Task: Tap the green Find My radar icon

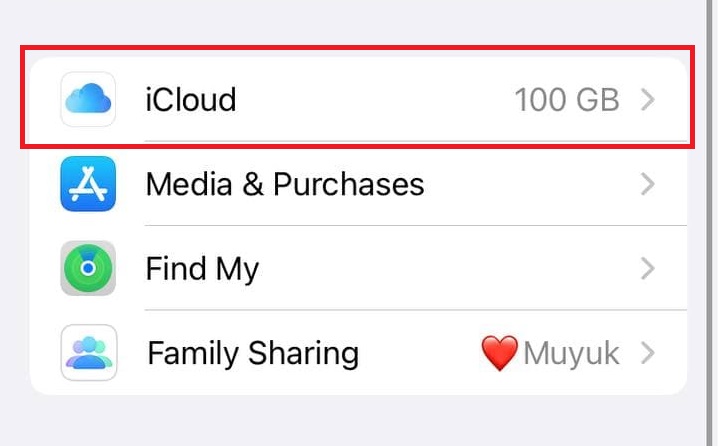Action: (x=88, y=268)
